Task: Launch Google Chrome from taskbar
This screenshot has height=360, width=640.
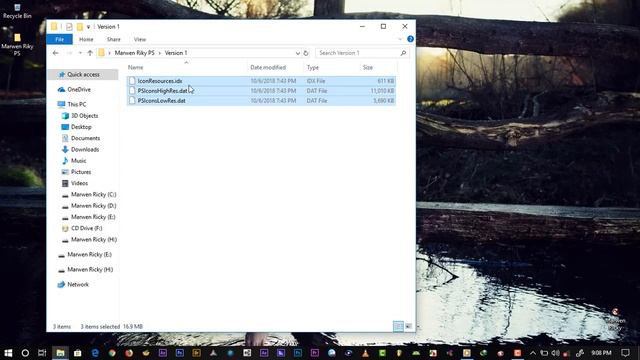Action: point(112,353)
